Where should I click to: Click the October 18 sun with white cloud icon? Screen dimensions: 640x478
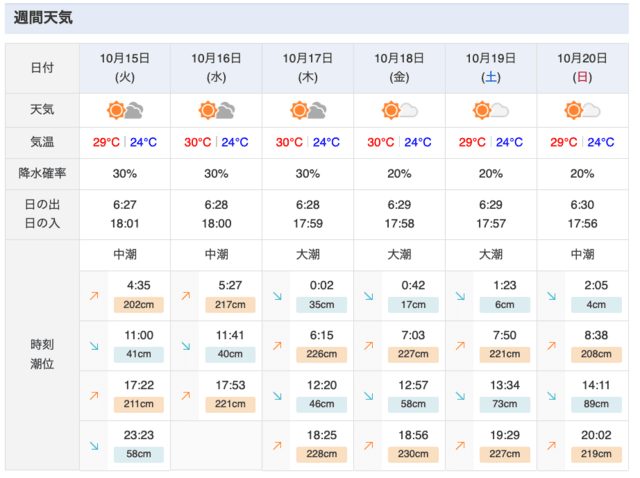tap(400, 111)
